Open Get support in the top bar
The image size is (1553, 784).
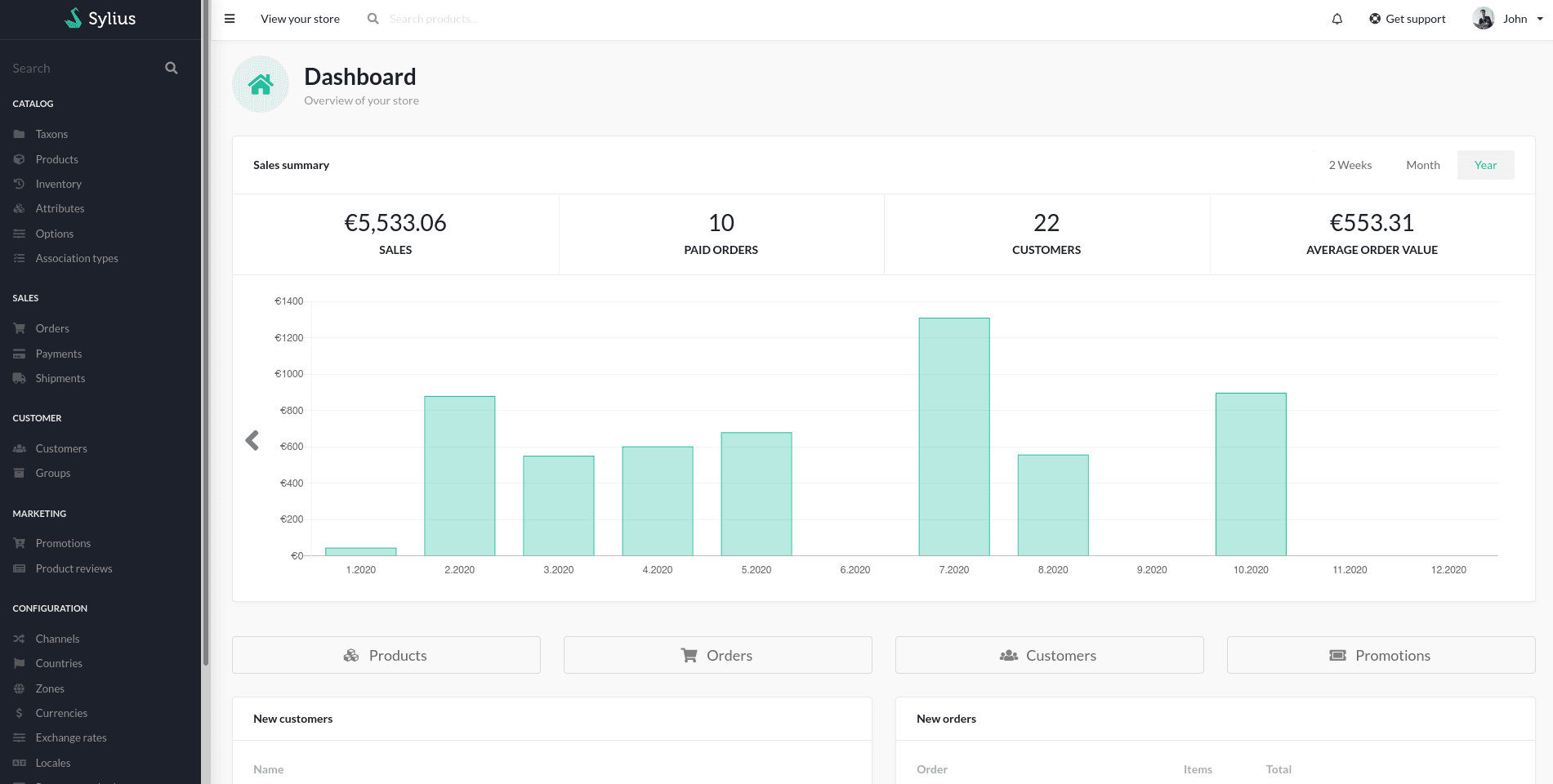pos(1407,18)
